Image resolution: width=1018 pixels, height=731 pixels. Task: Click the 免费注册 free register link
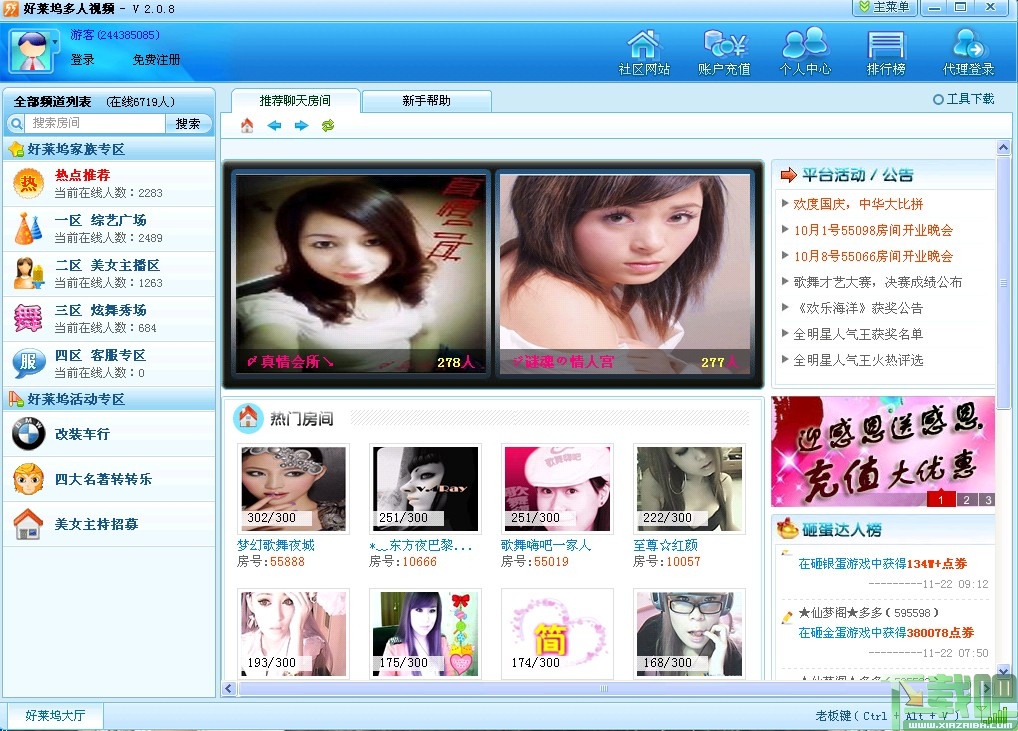point(156,60)
